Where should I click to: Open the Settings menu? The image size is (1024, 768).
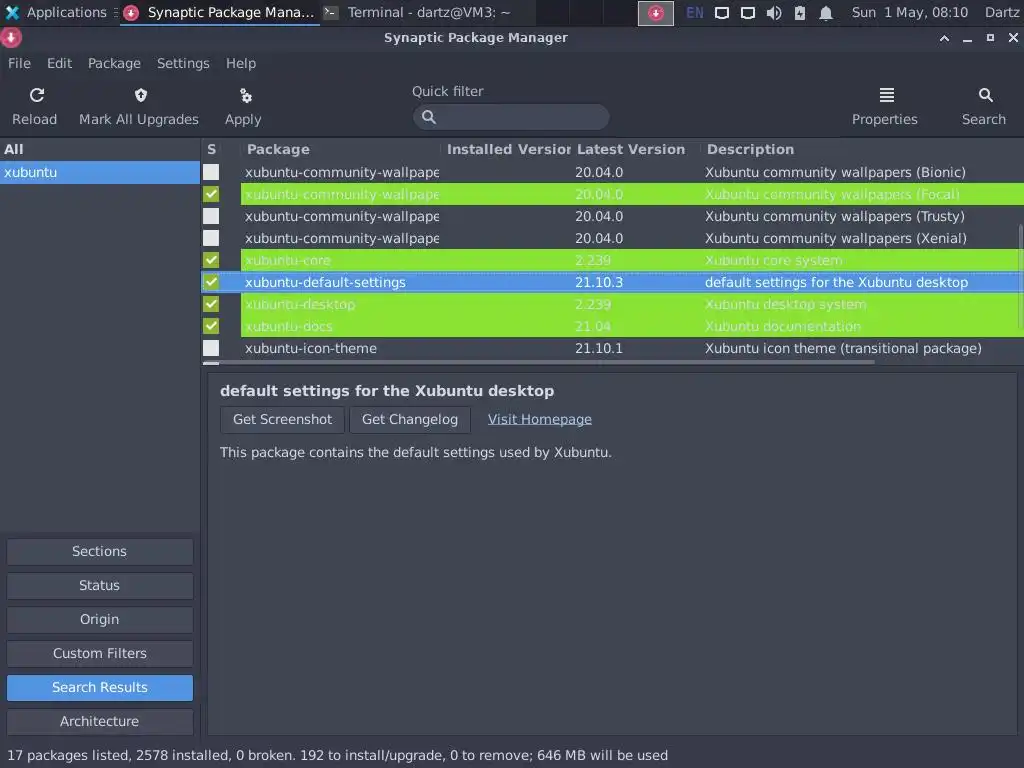[x=183, y=63]
